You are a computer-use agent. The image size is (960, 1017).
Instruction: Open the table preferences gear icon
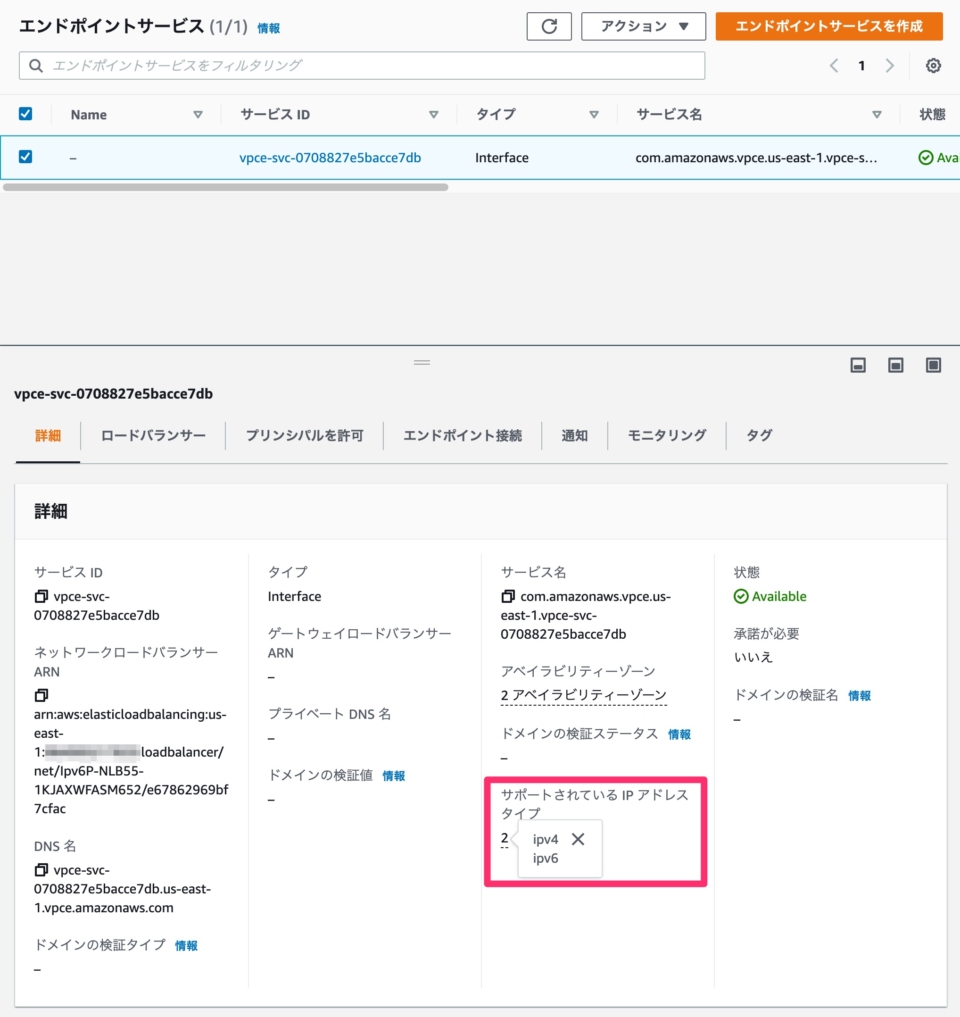click(932, 65)
